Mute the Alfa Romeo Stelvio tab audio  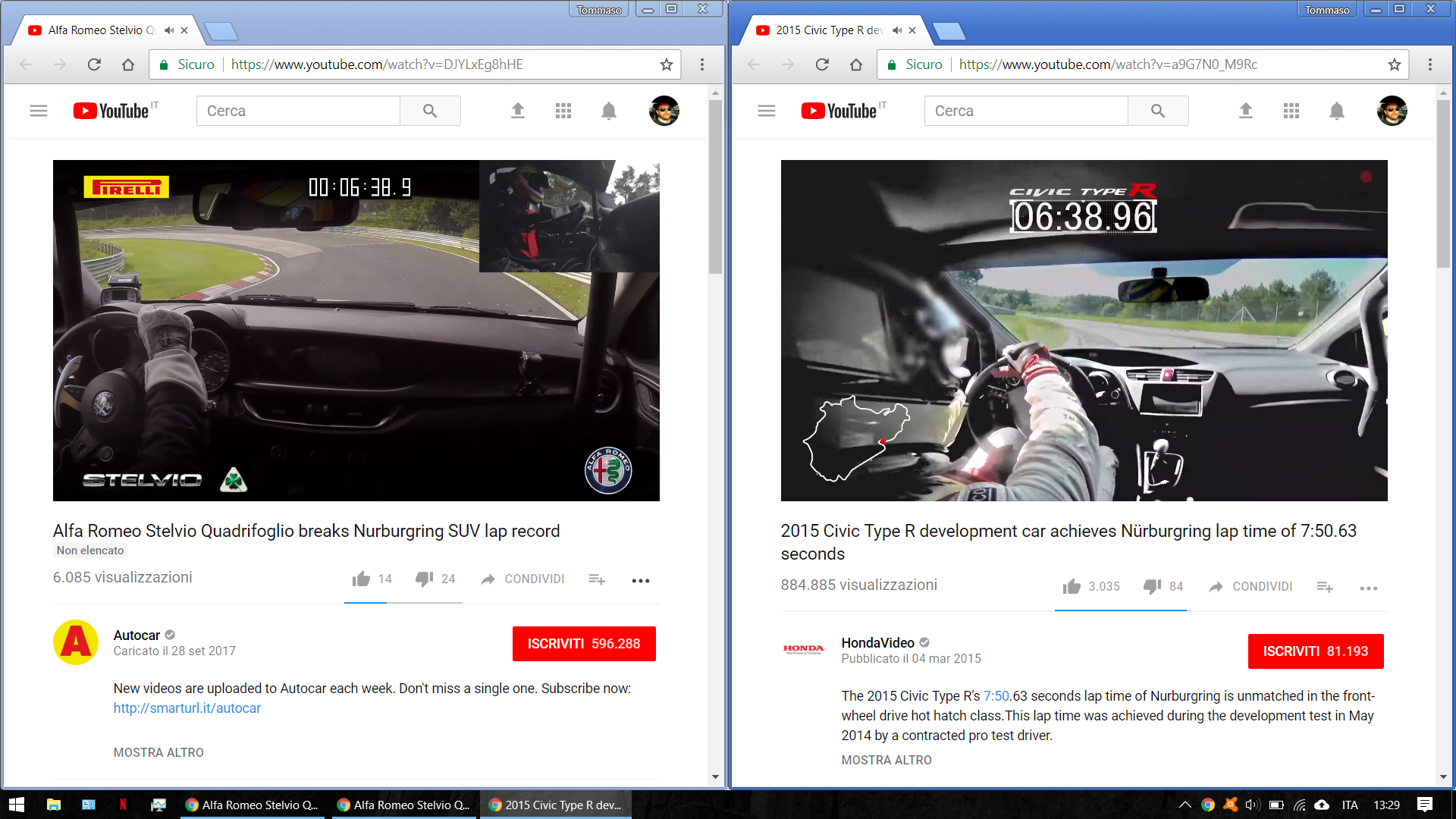pyautogui.click(x=169, y=30)
